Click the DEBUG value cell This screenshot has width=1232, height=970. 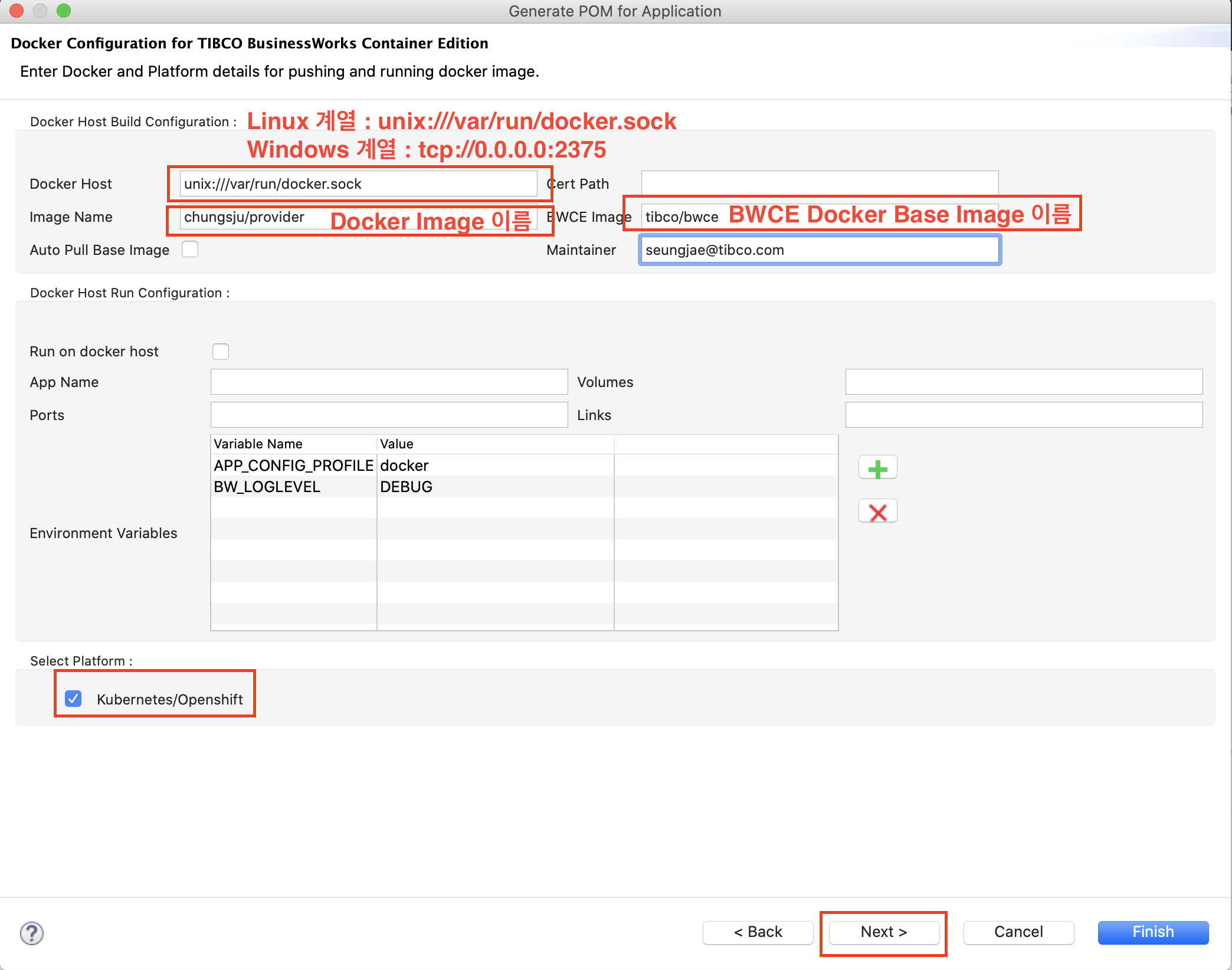[495, 487]
